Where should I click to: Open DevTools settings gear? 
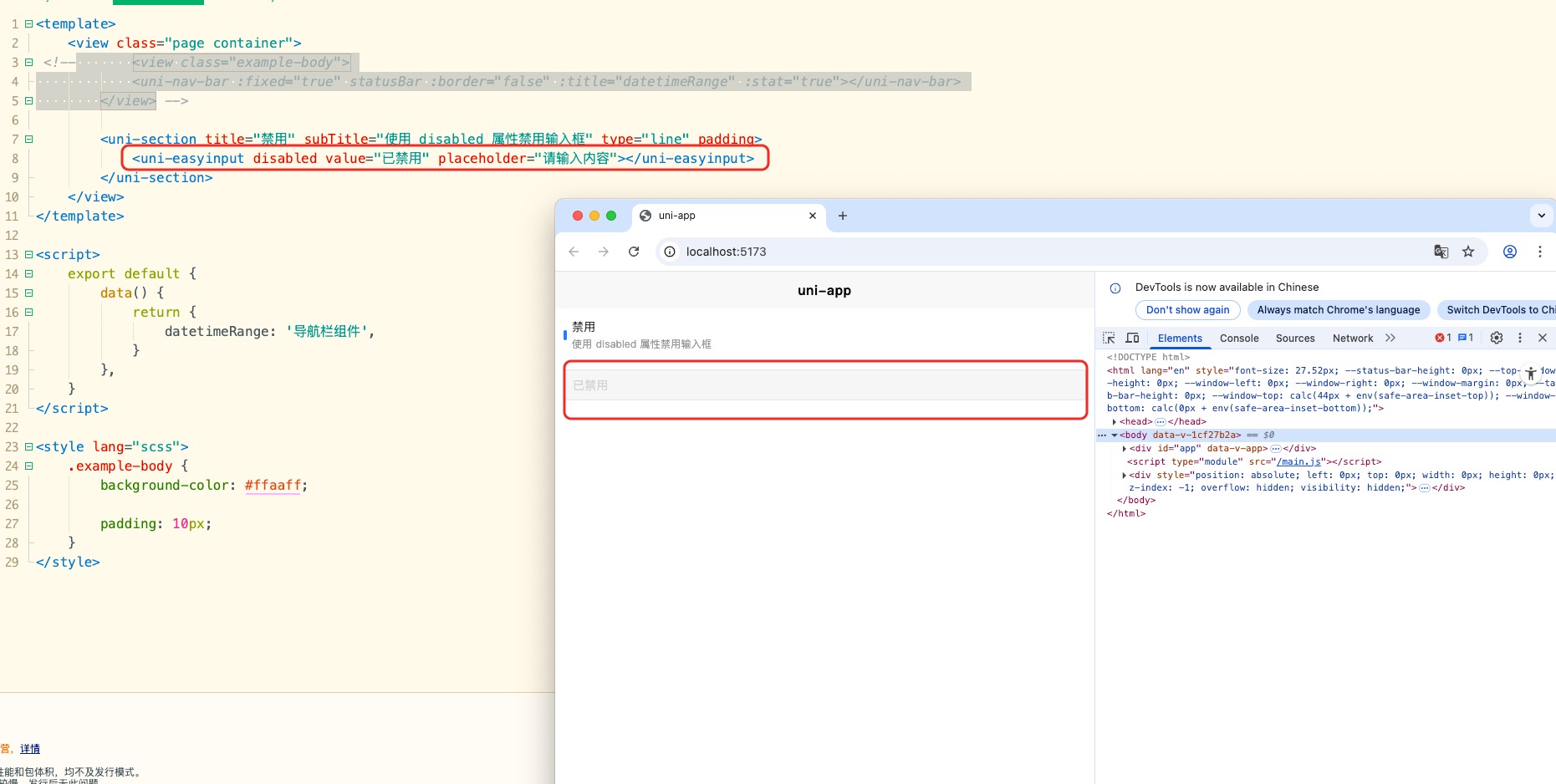click(1497, 338)
